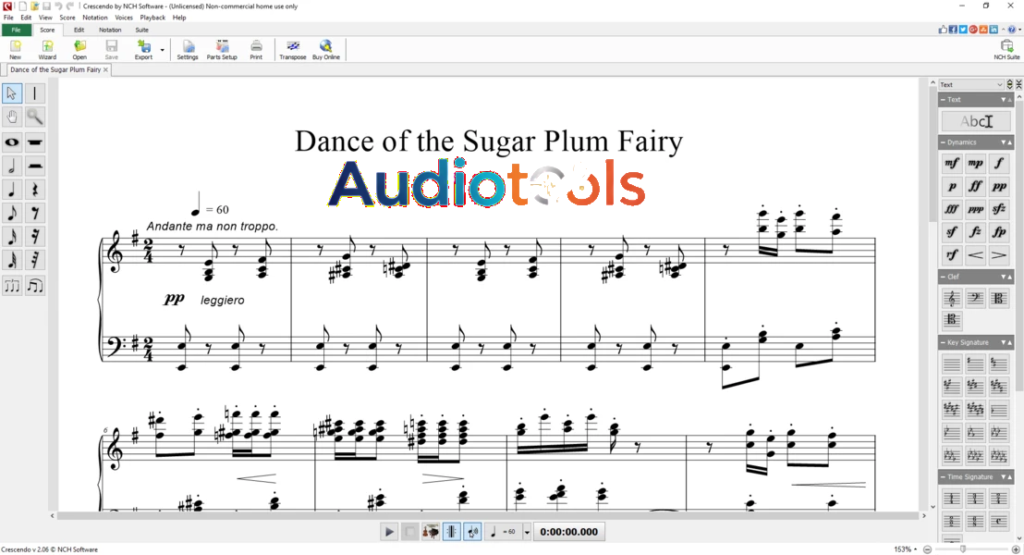Click the 0:00:00.000 time display
The image size is (1024, 555).
[569, 532]
